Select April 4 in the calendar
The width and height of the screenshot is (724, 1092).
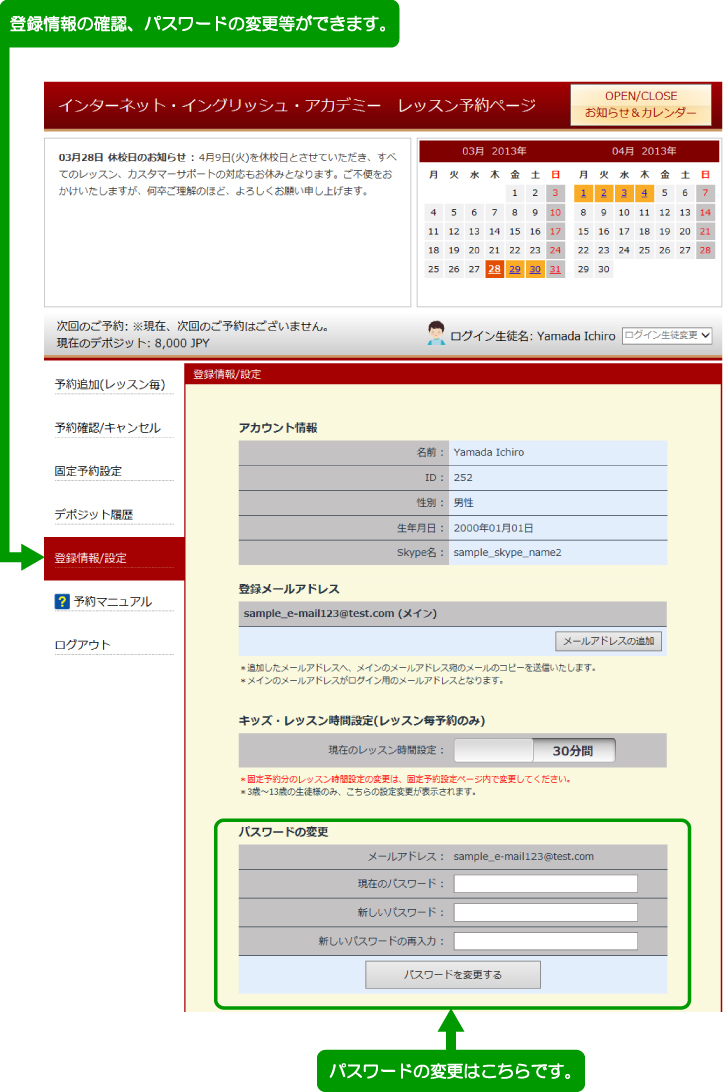(x=644, y=193)
